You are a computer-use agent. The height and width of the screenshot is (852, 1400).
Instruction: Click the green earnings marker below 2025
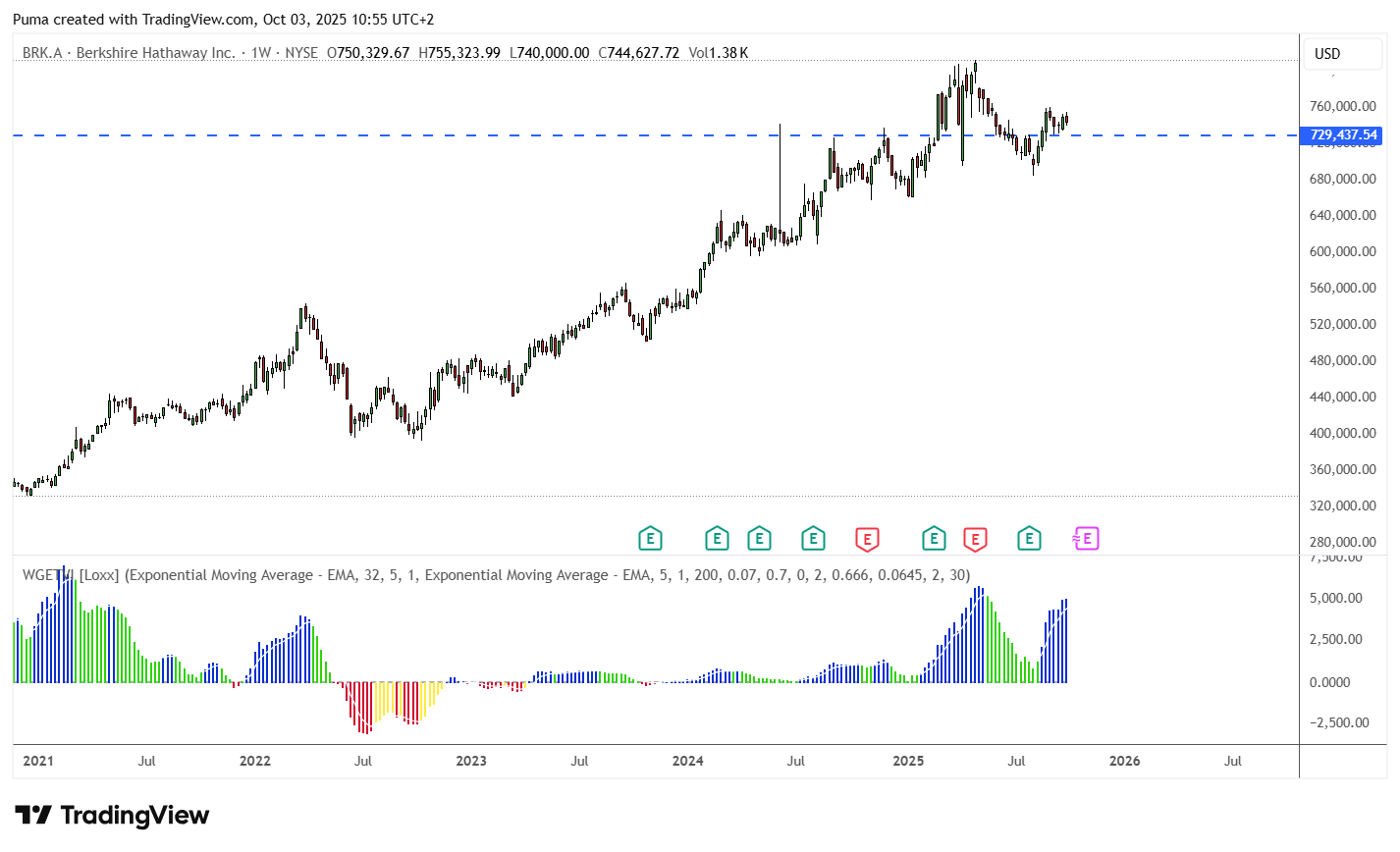(934, 538)
